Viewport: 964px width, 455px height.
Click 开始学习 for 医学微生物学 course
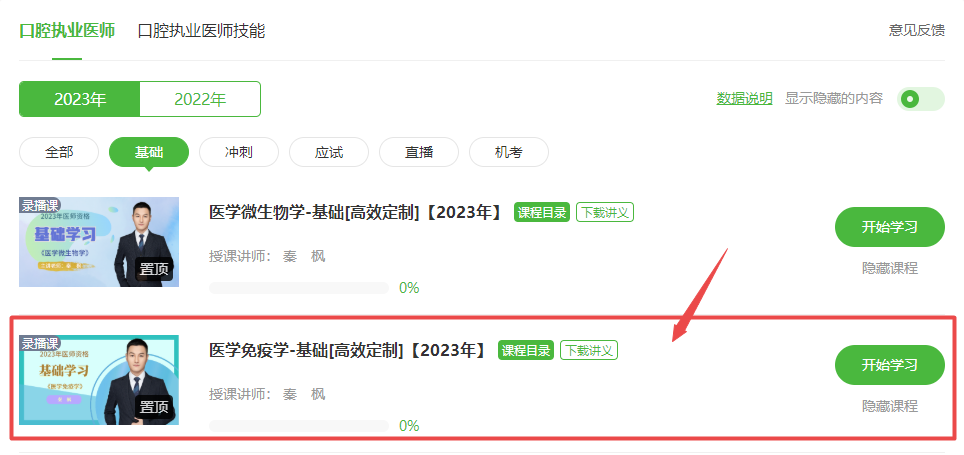point(890,227)
